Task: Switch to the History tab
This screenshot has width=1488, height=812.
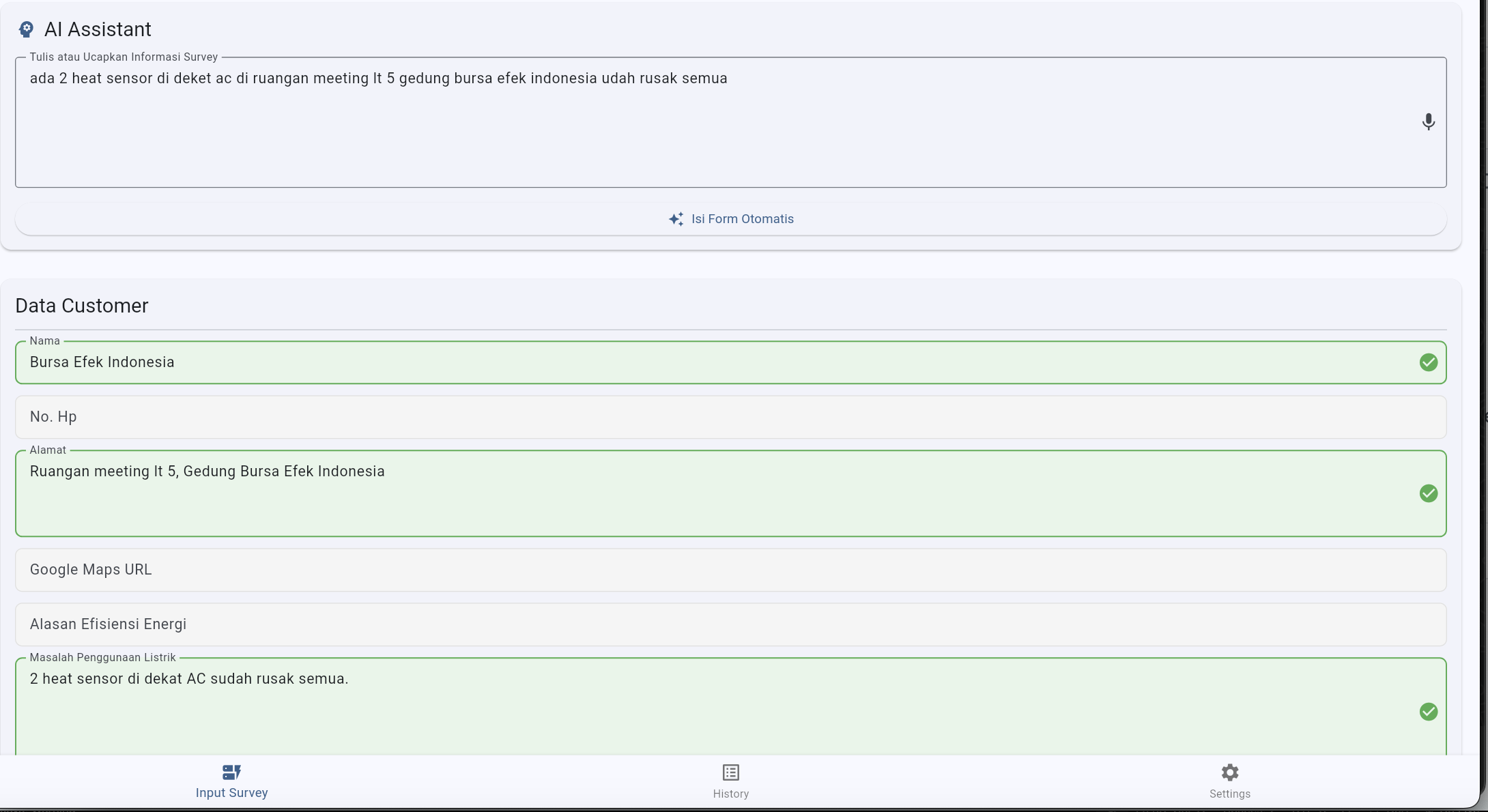Action: 731,782
